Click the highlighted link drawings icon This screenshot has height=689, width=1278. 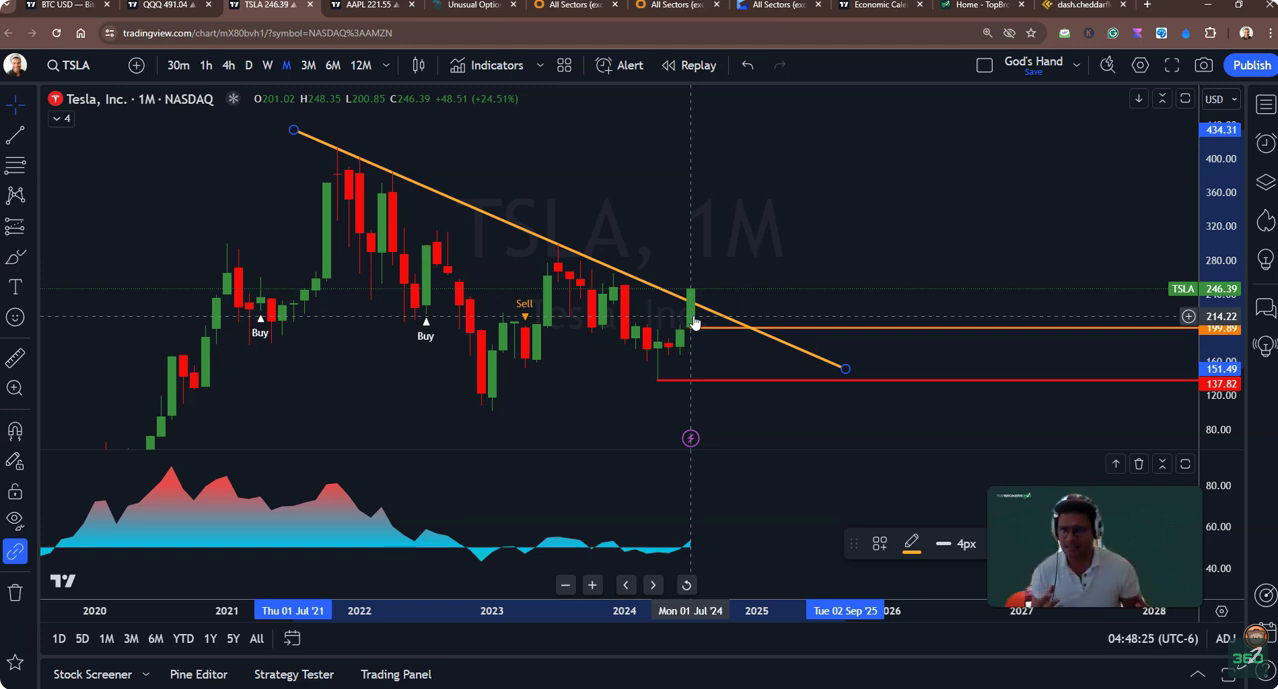(x=15, y=551)
